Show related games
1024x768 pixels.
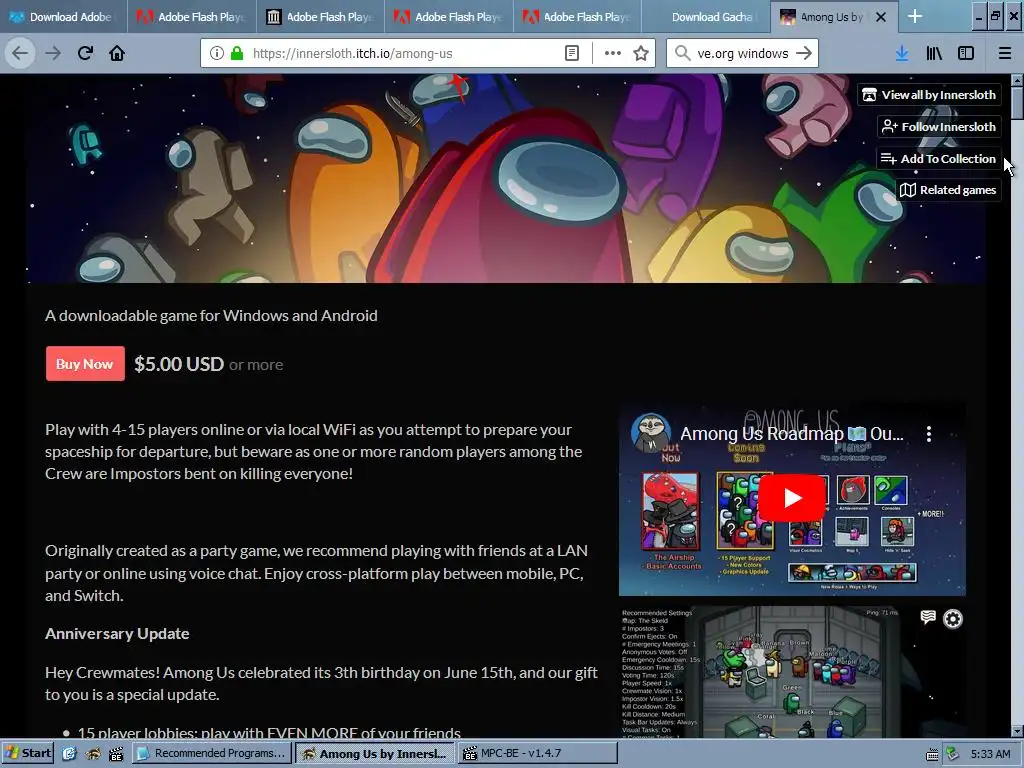coord(948,190)
